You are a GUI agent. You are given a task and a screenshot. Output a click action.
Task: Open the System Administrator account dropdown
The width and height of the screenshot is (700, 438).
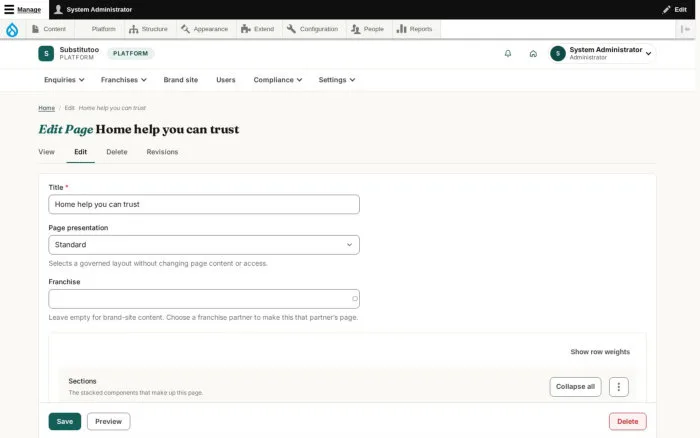(x=602, y=54)
